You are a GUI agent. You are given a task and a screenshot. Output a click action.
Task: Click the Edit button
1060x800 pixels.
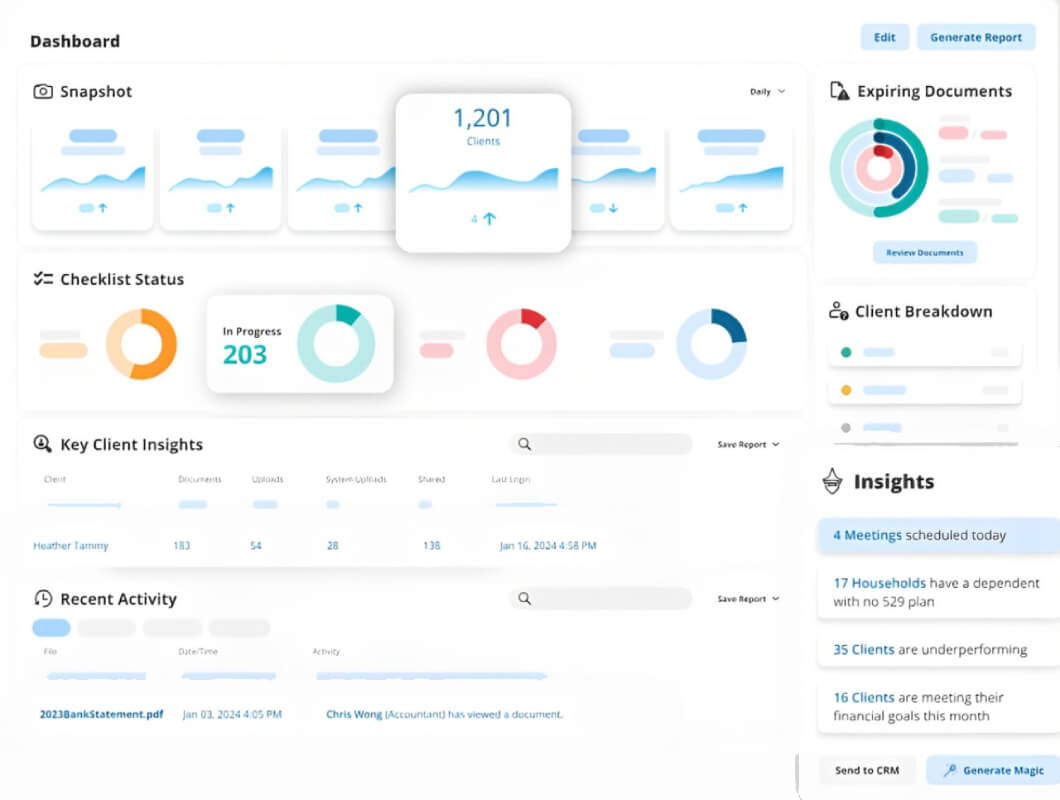click(x=884, y=37)
